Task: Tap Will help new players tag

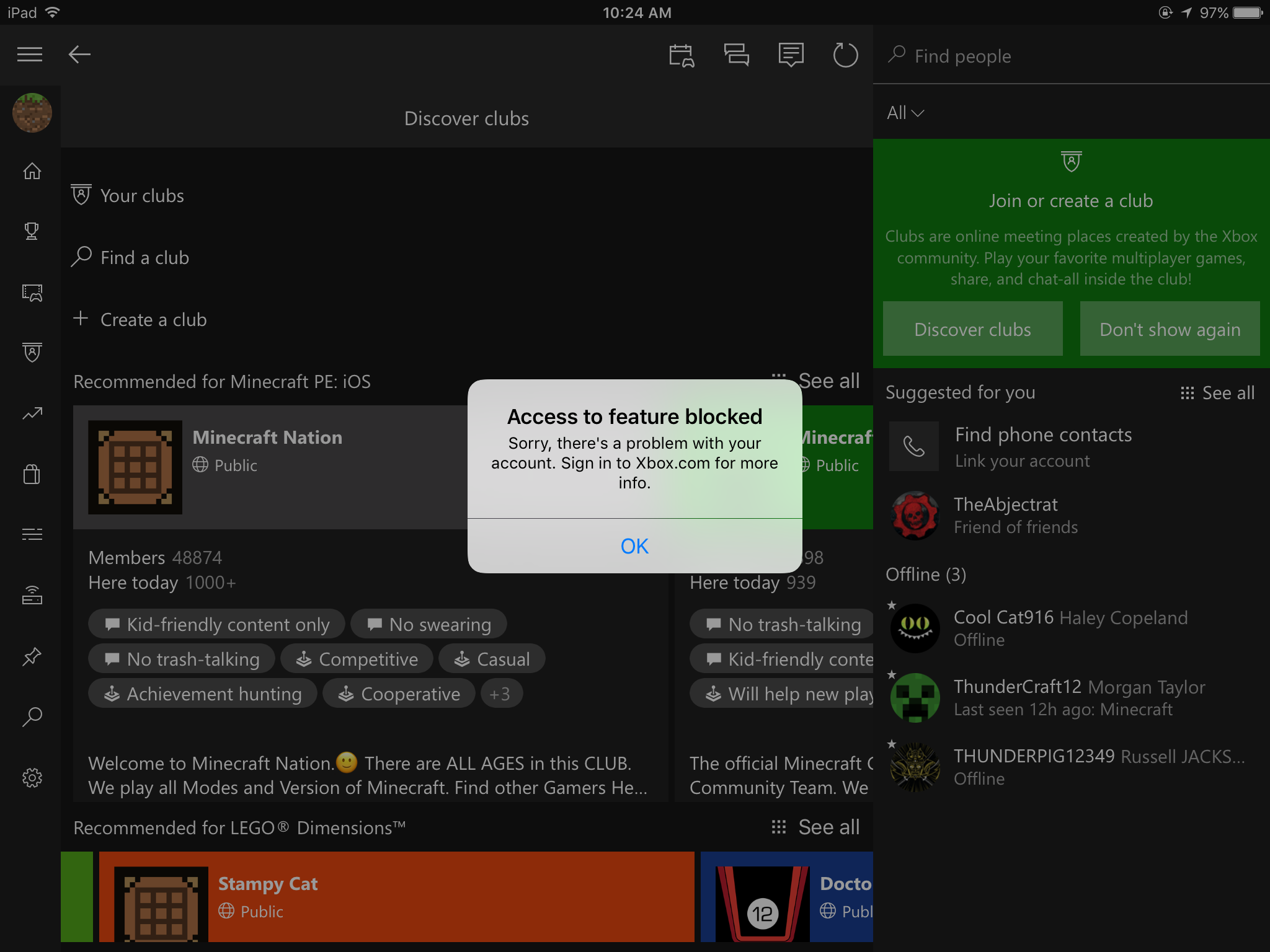Action: [782, 694]
